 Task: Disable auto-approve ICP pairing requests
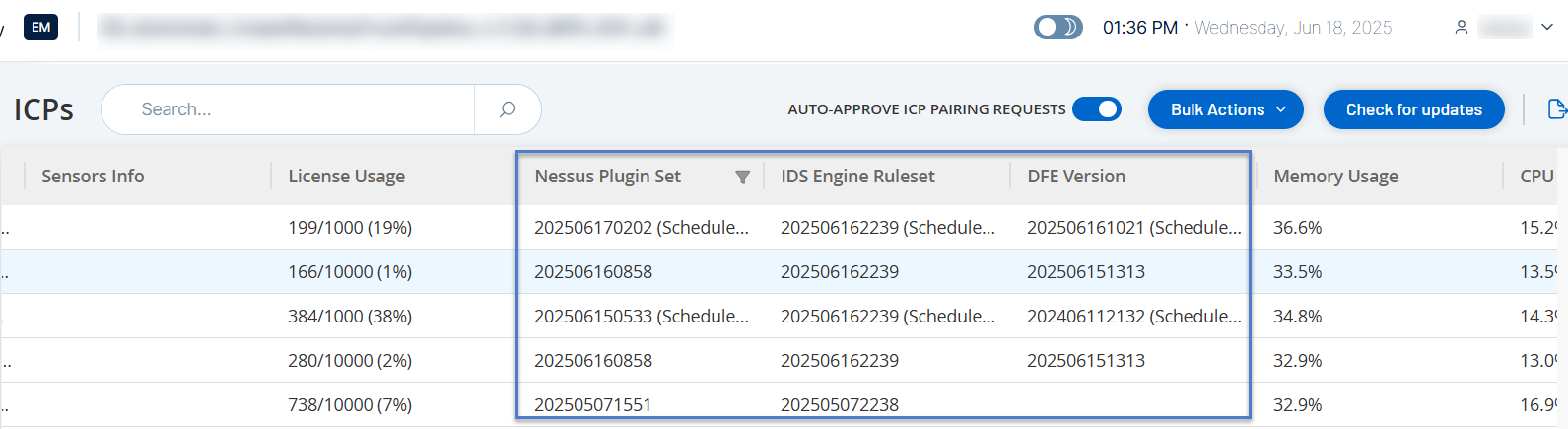click(1096, 109)
